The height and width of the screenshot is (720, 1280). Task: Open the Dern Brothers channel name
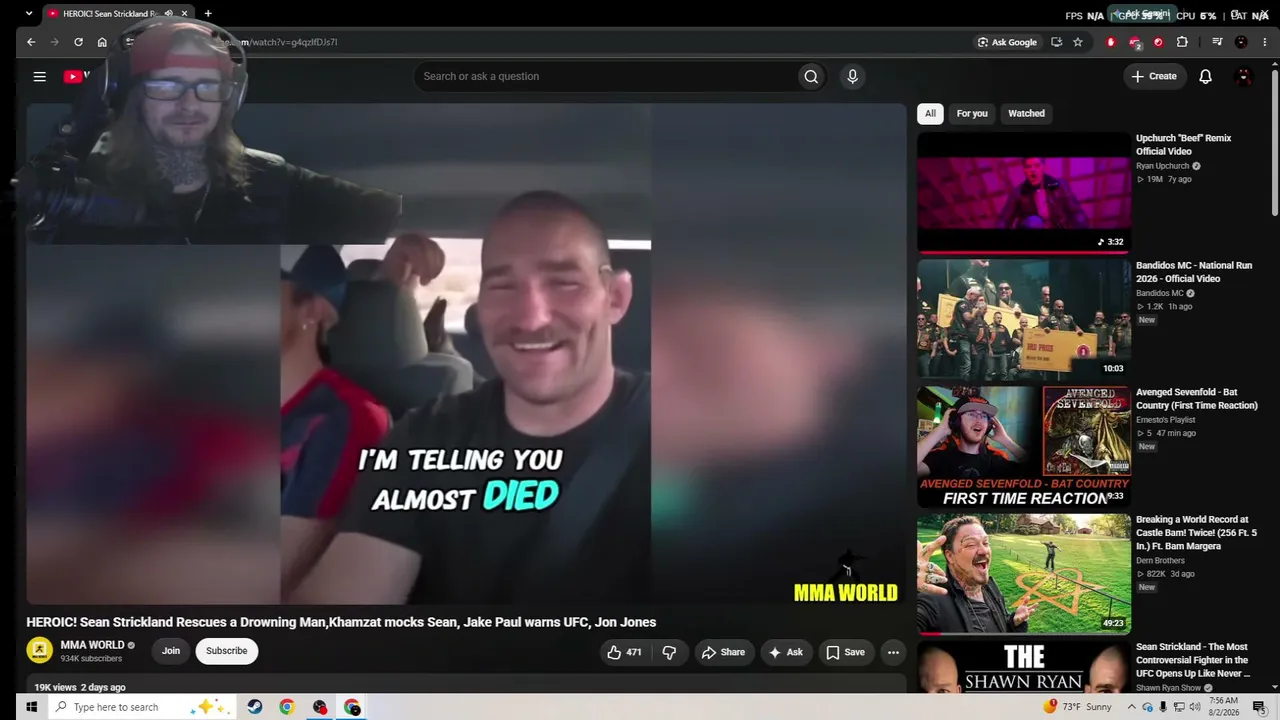click(x=1160, y=560)
